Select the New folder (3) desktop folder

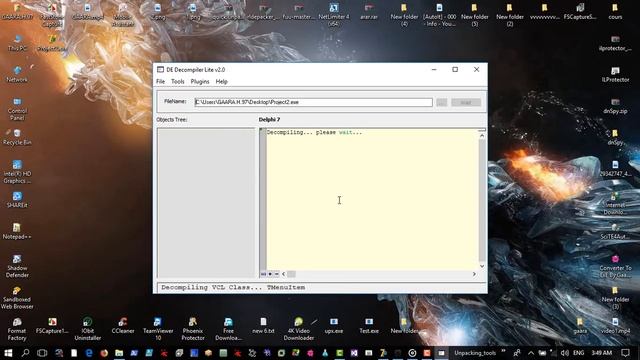click(x=615, y=297)
